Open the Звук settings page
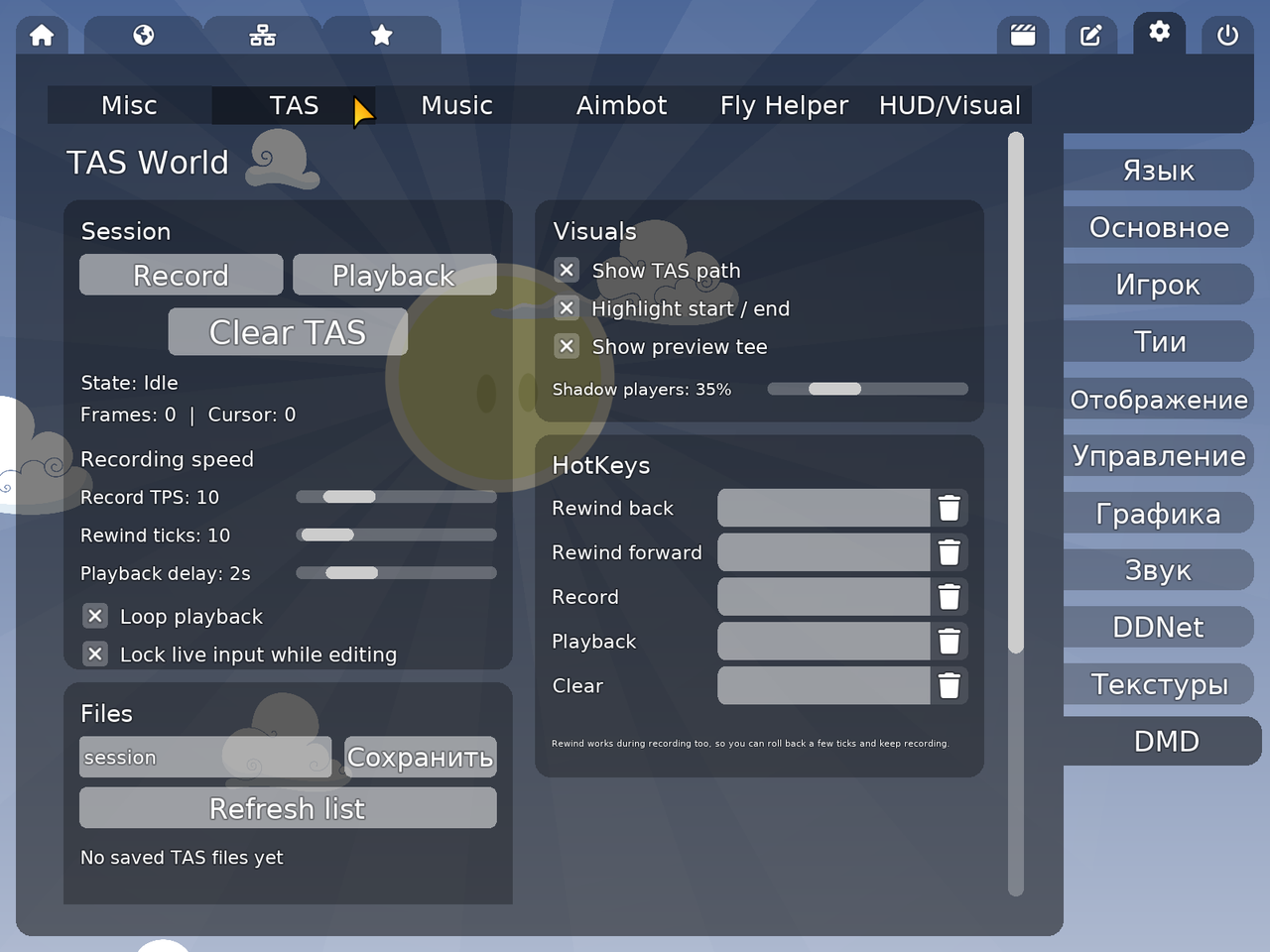This screenshot has height=952, width=1270. tap(1159, 569)
